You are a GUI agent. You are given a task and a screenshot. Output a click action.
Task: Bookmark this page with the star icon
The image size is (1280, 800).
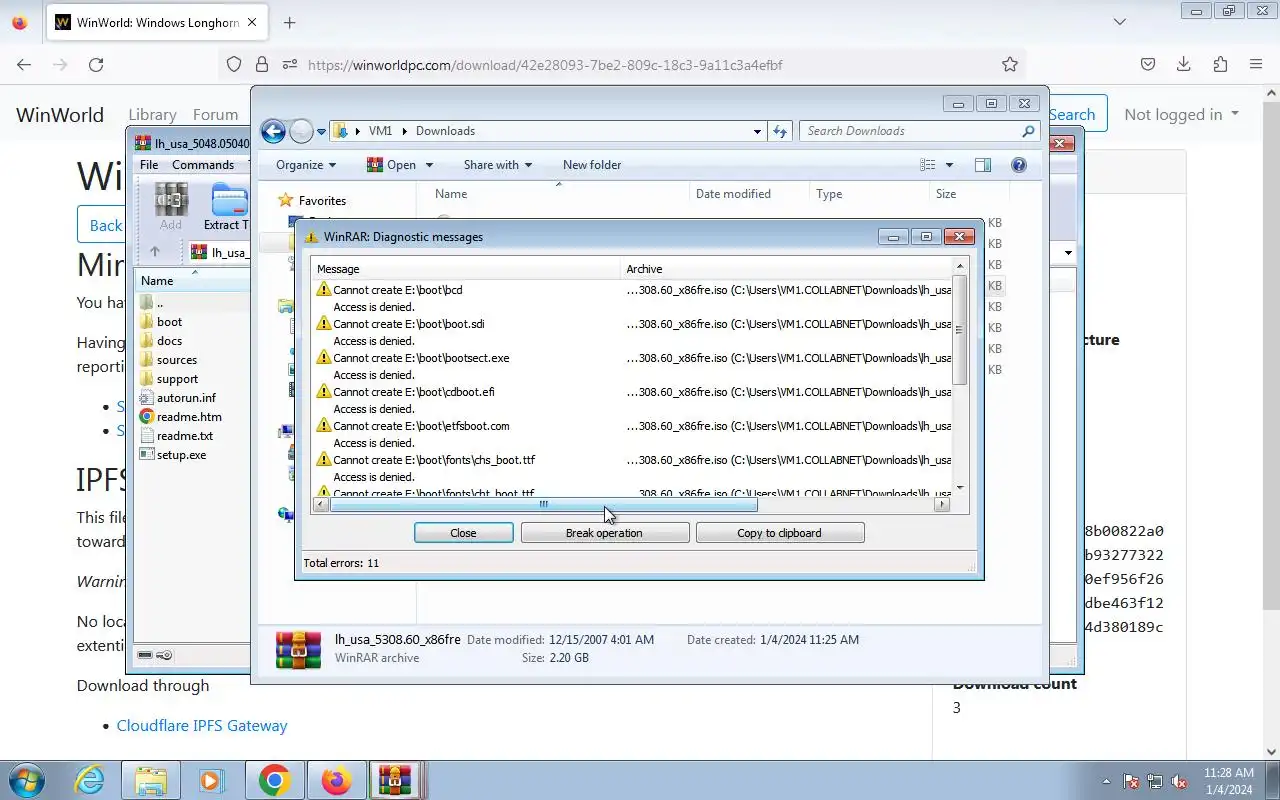(x=1010, y=64)
